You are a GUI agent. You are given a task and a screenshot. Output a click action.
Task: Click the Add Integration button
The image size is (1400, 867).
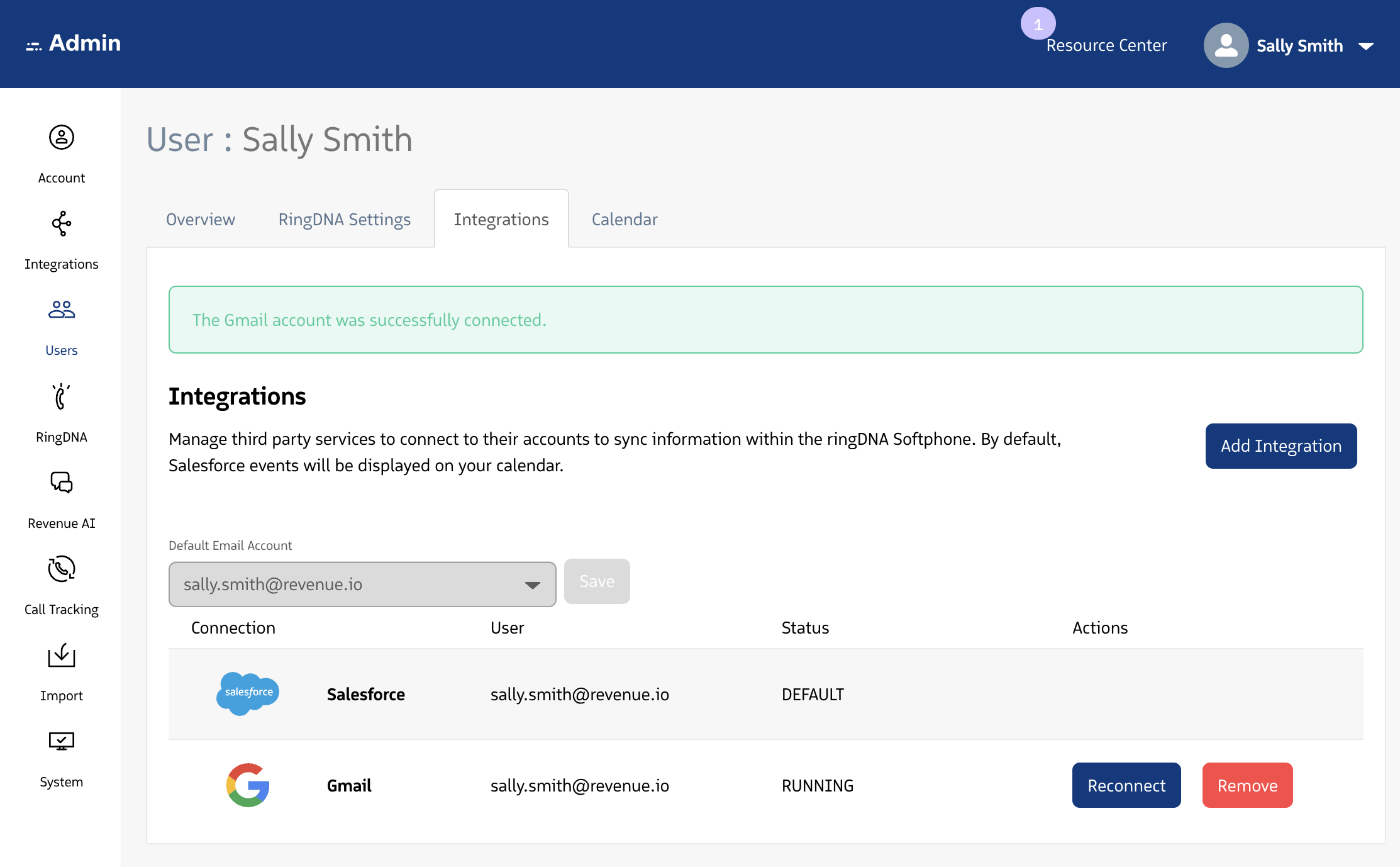pos(1281,445)
